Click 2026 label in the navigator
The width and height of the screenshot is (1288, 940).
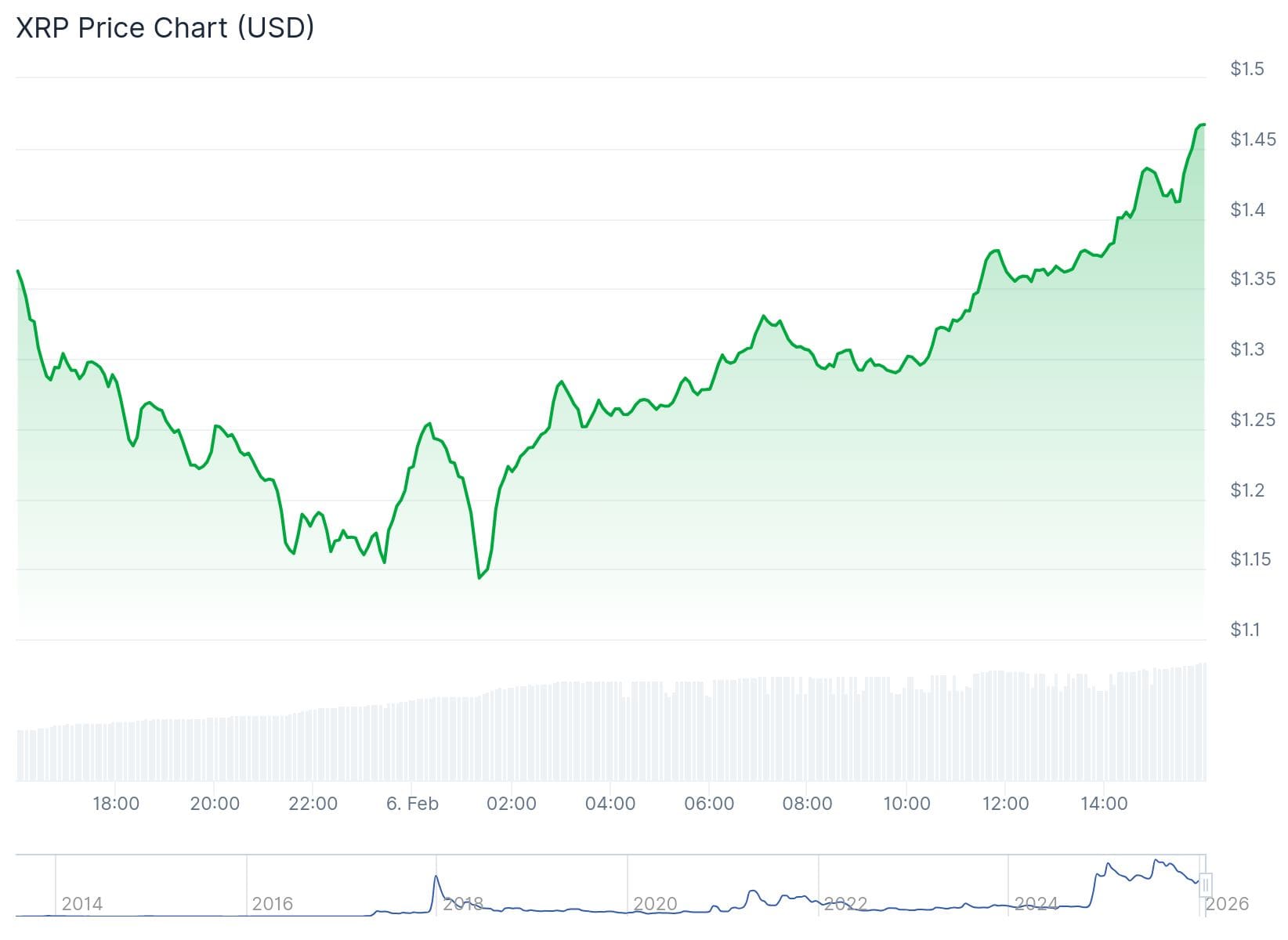1227,904
